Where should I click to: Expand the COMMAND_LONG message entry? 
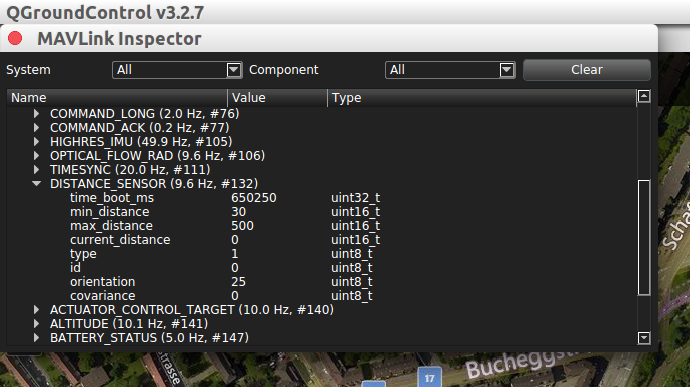(x=37, y=114)
